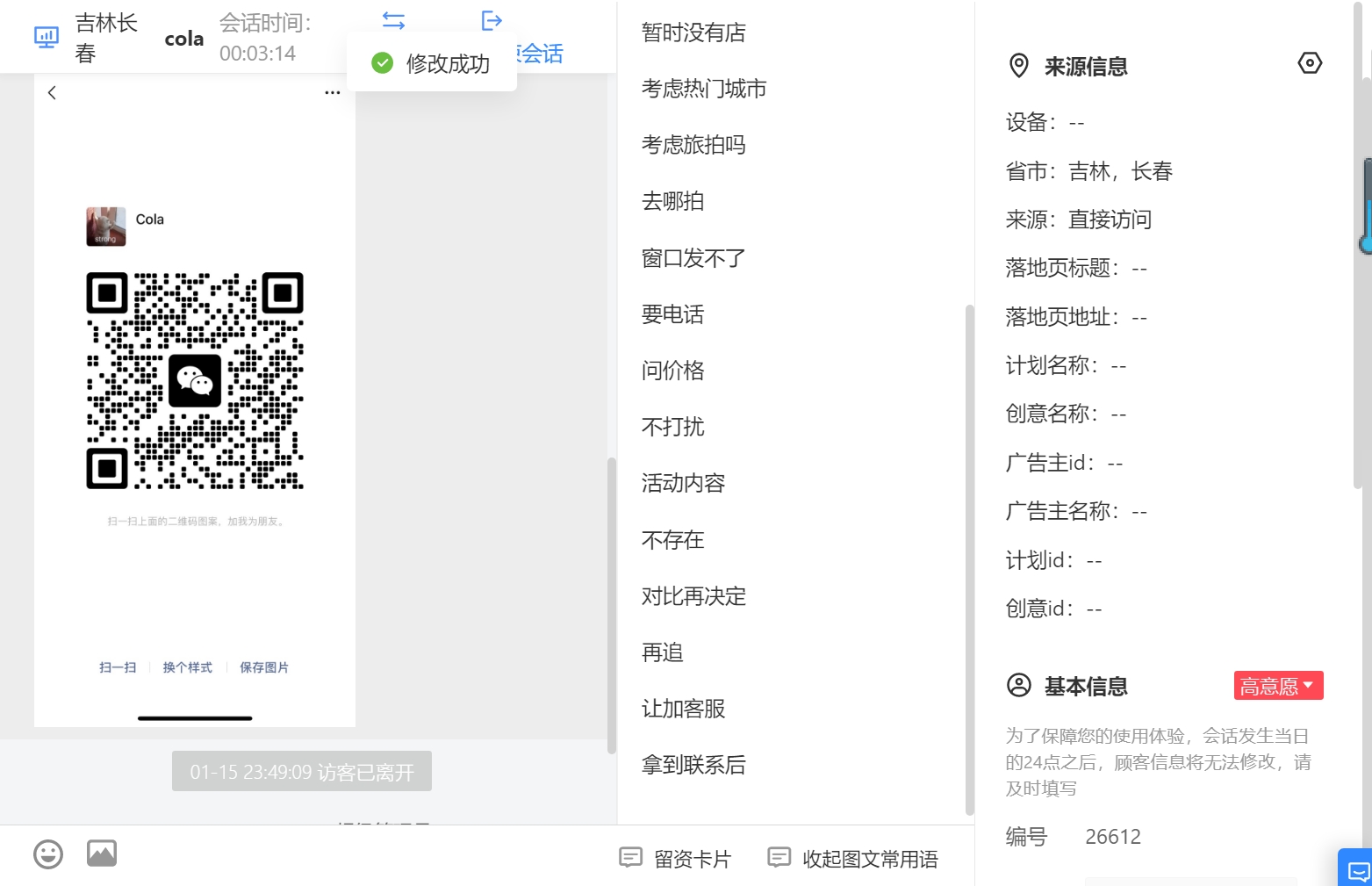Click the 来源信息 heading
1372x886 pixels.
(1086, 67)
